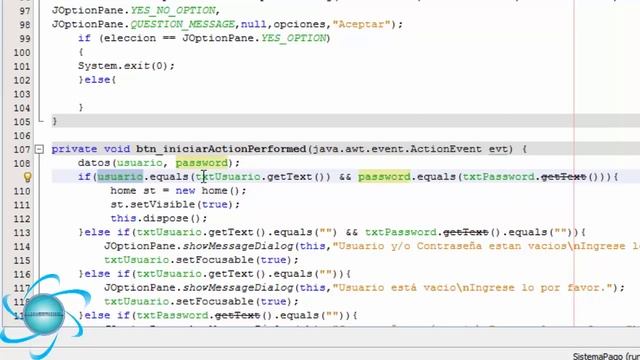640x360 pixels.
Task: Click showMessageDialog on line 114
Action: point(238,246)
